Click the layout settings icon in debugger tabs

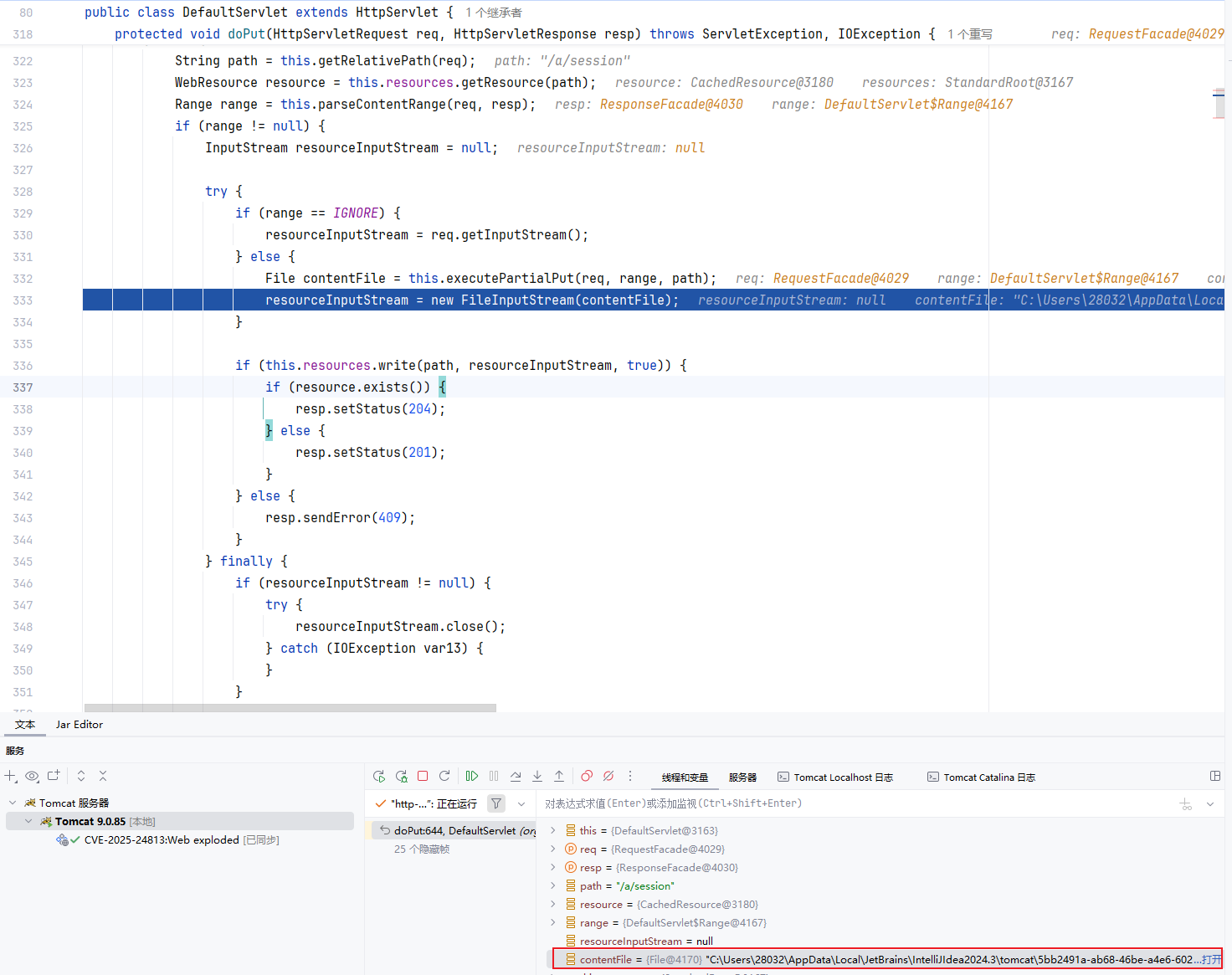tap(1215, 776)
